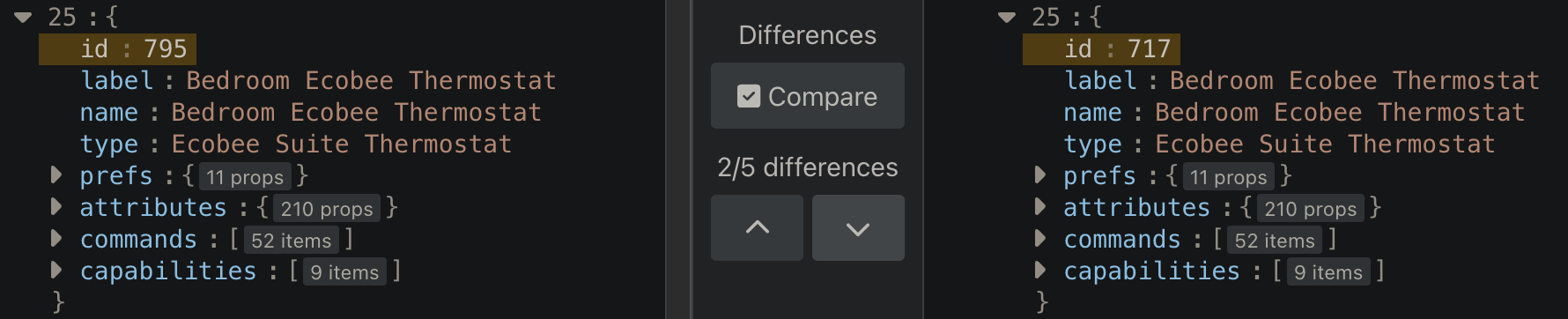Collapse node 25 in right panel
This screenshot has width=1568, height=319.
click(x=1007, y=17)
